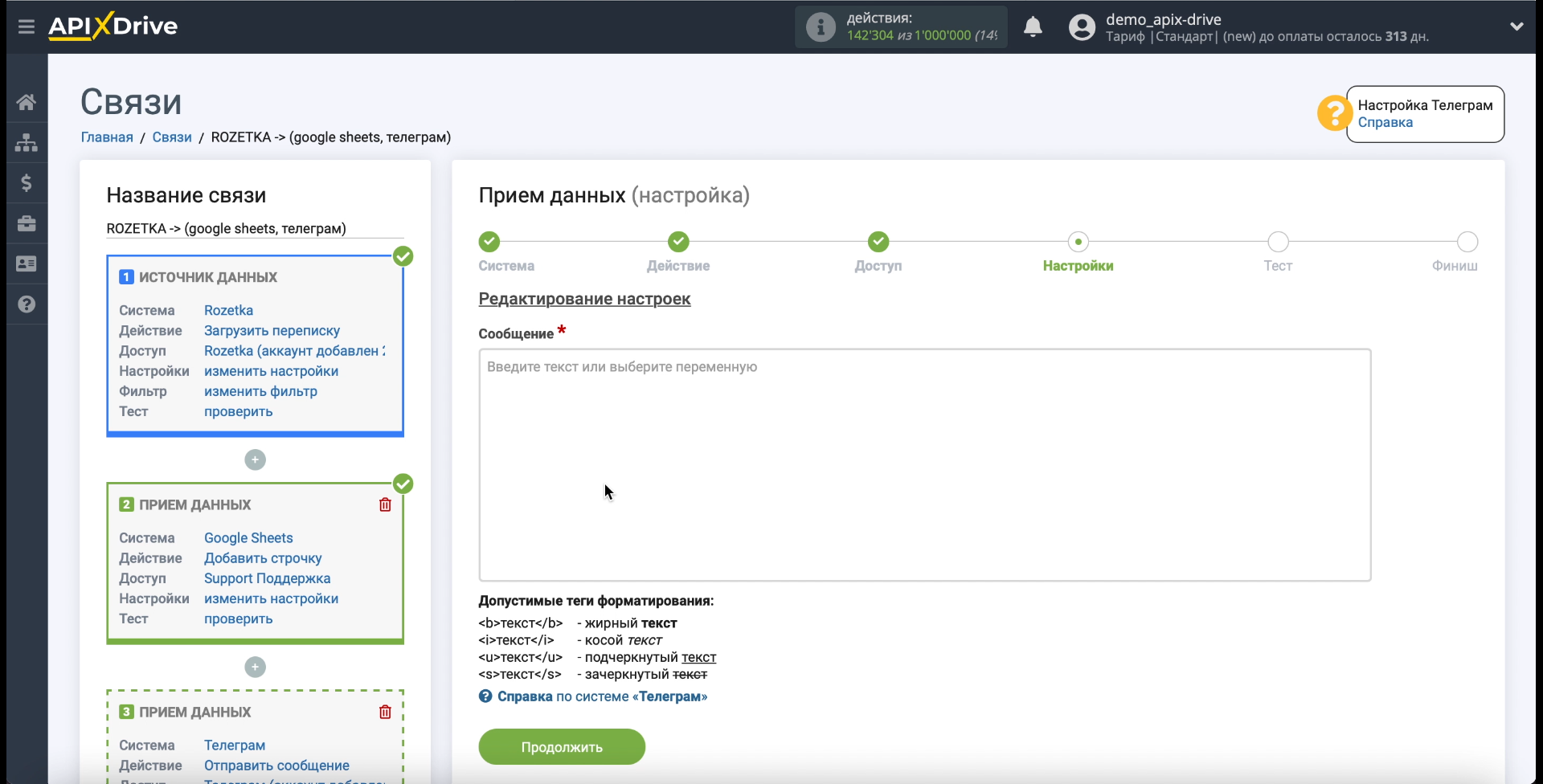
Task: Delete Google Sheets receiver with trash icon
Action: [x=385, y=504]
